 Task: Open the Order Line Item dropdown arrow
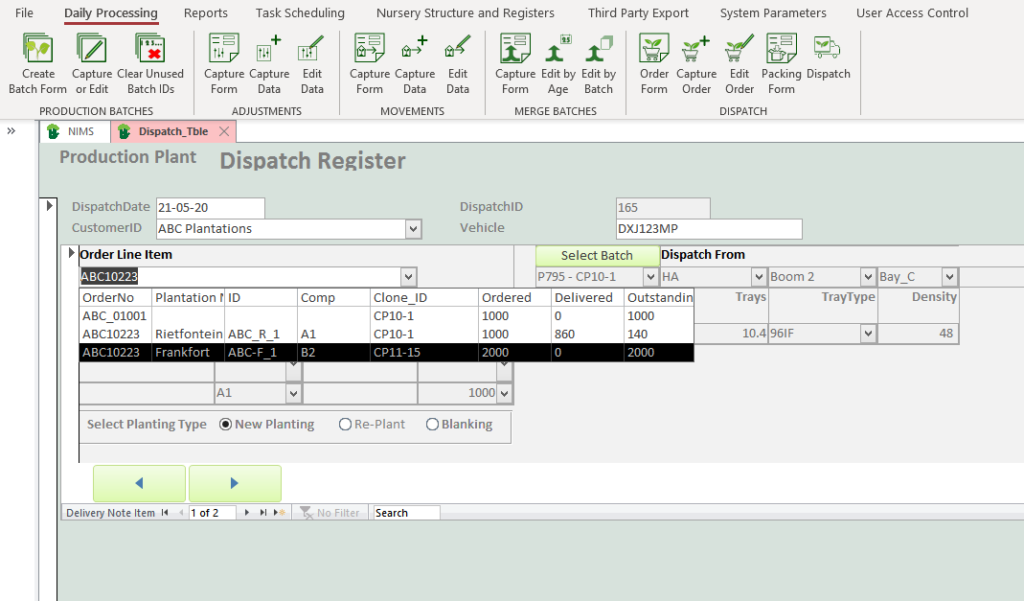[407, 277]
